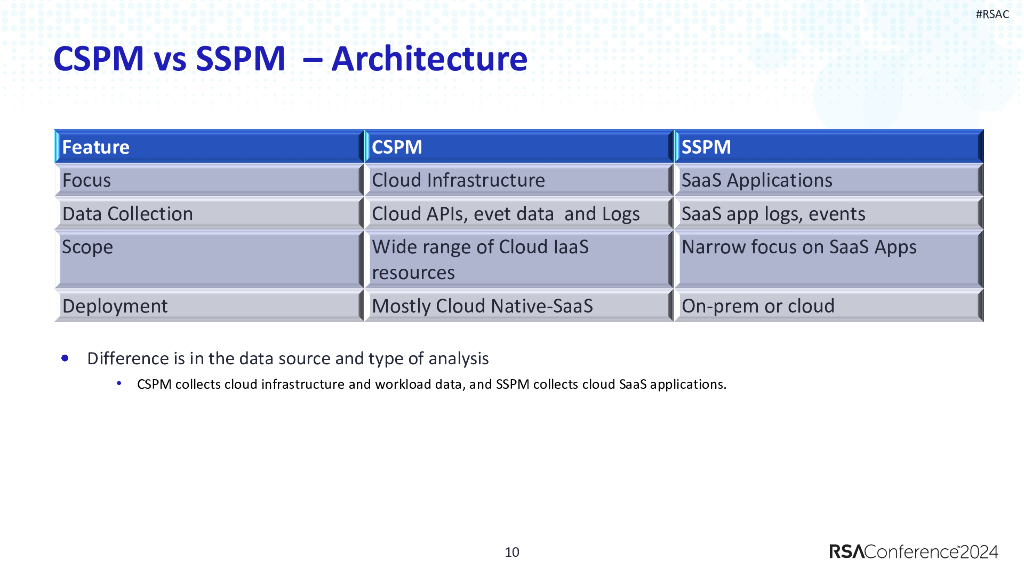The image size is (1024, 576).
Task: Click the 'Feature' header cell
Action: pyautogui.click(x=209, y=146)
